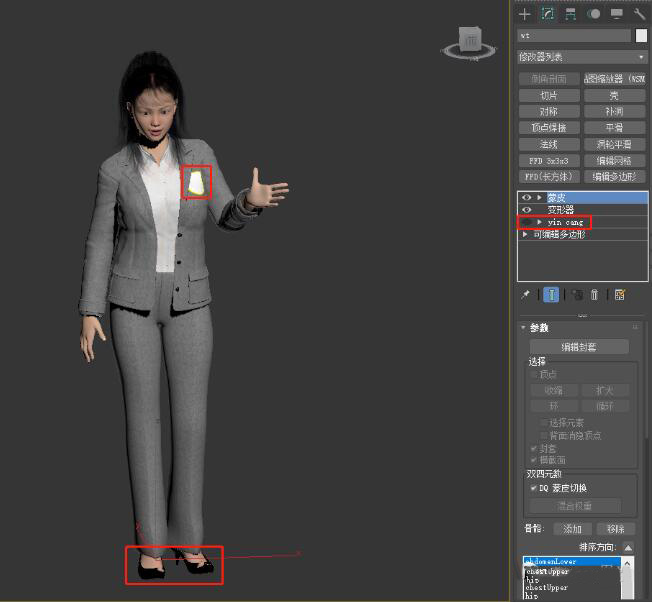Viewport: 652px width, 602px height.
Task: Toggle visibility eye of 蒙皮 modifier
Action: [x=526, y=198]
